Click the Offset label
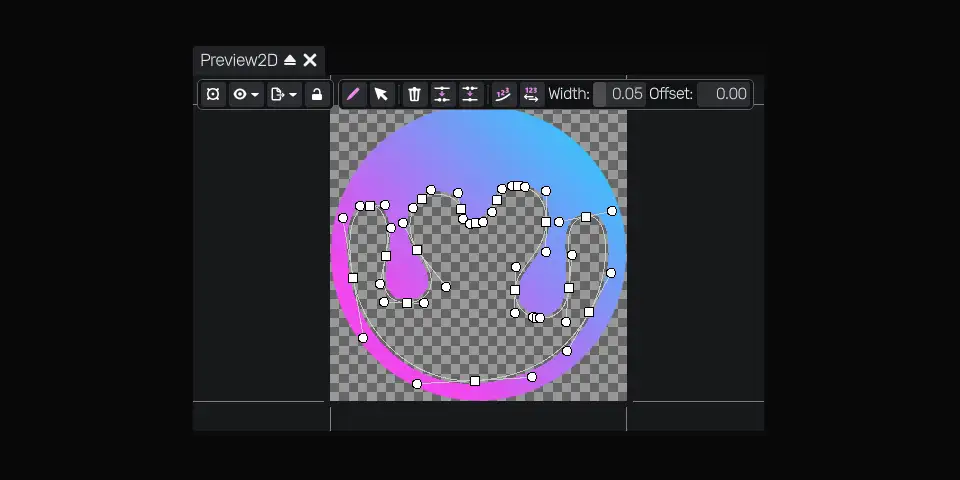The image size is (960, 480). coord(671,94)
